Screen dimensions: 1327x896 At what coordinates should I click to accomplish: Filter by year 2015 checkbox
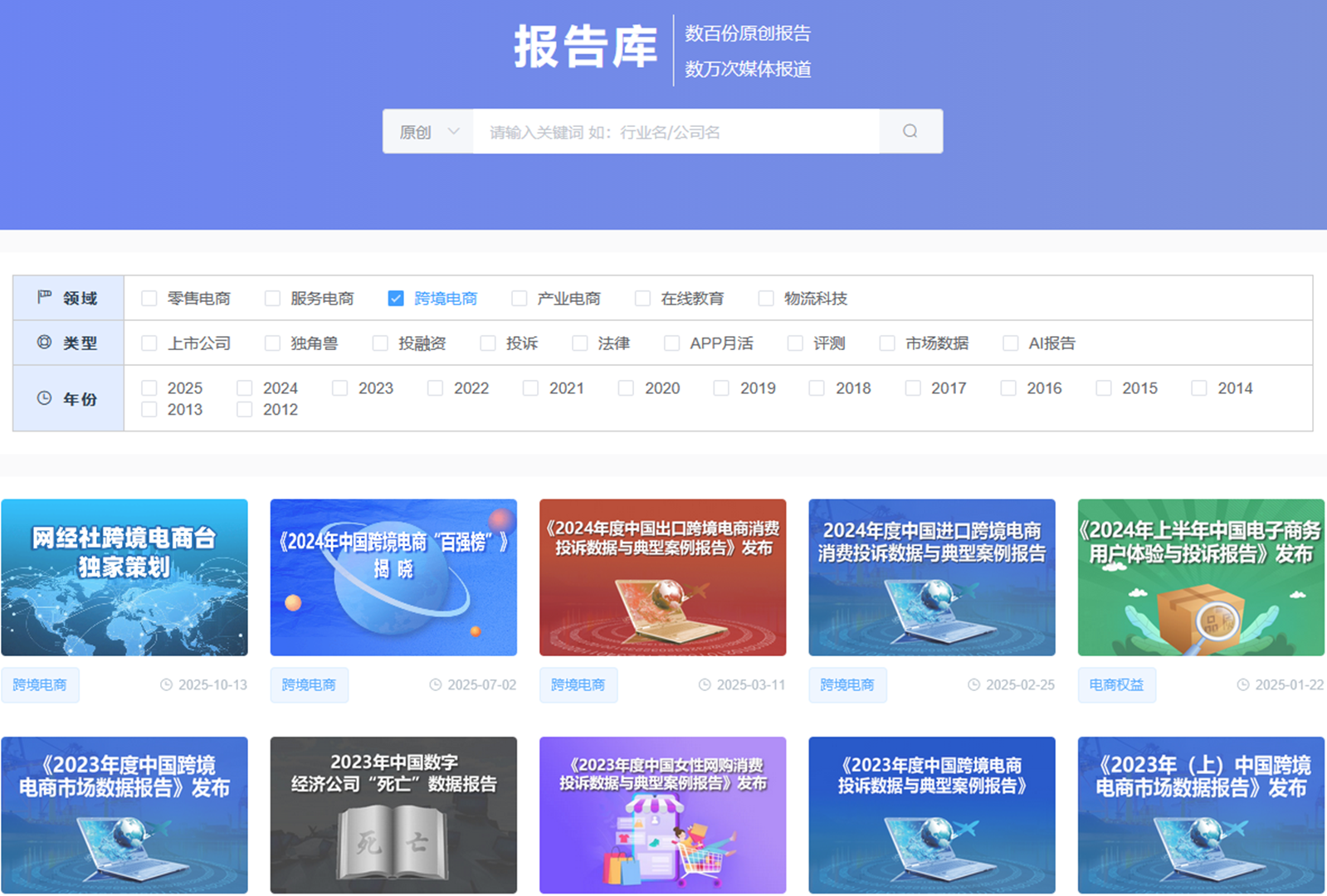pyautogui.click(x=1104, y=387)
